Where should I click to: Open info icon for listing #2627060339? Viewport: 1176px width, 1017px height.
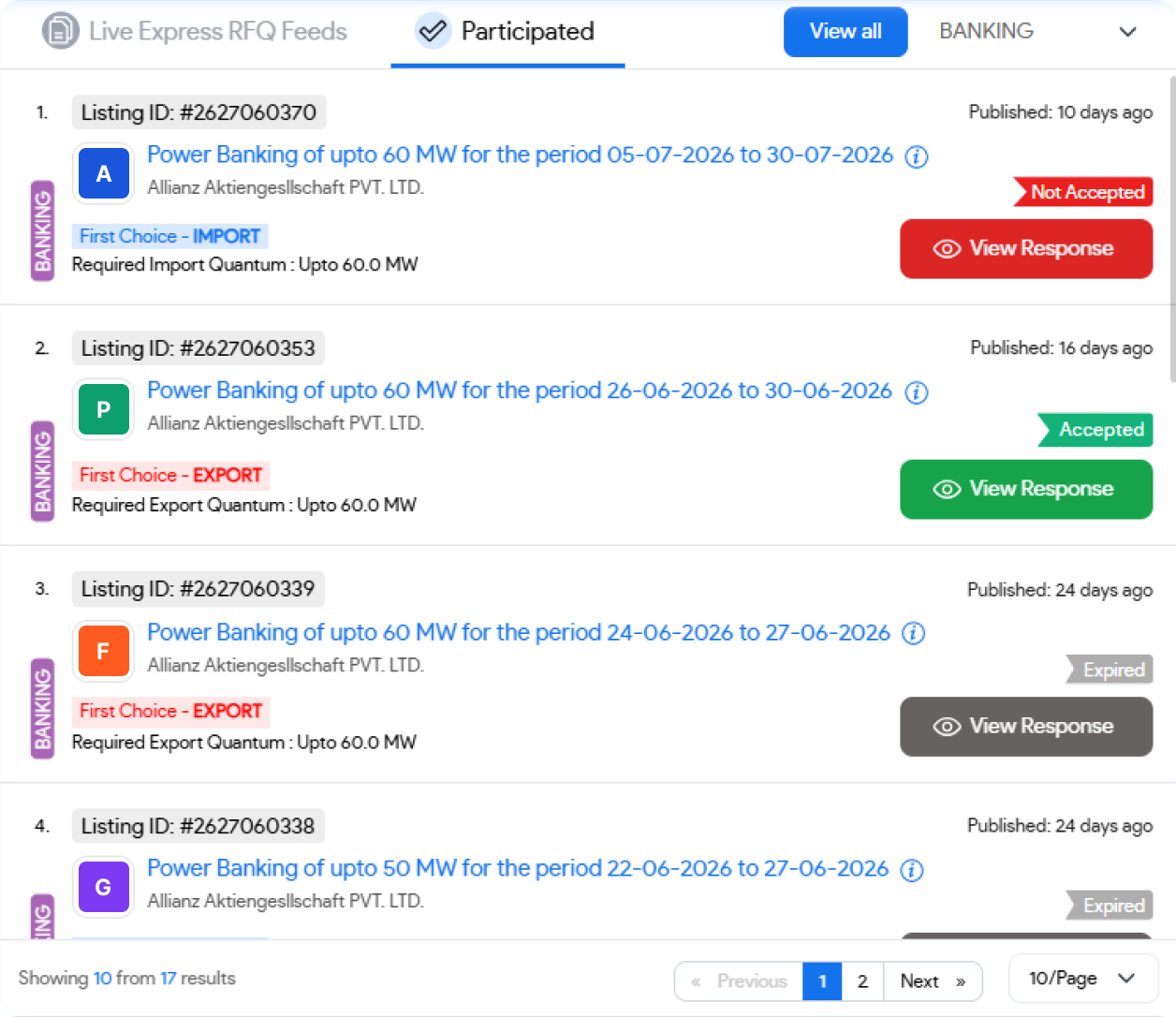pos(913,634)
